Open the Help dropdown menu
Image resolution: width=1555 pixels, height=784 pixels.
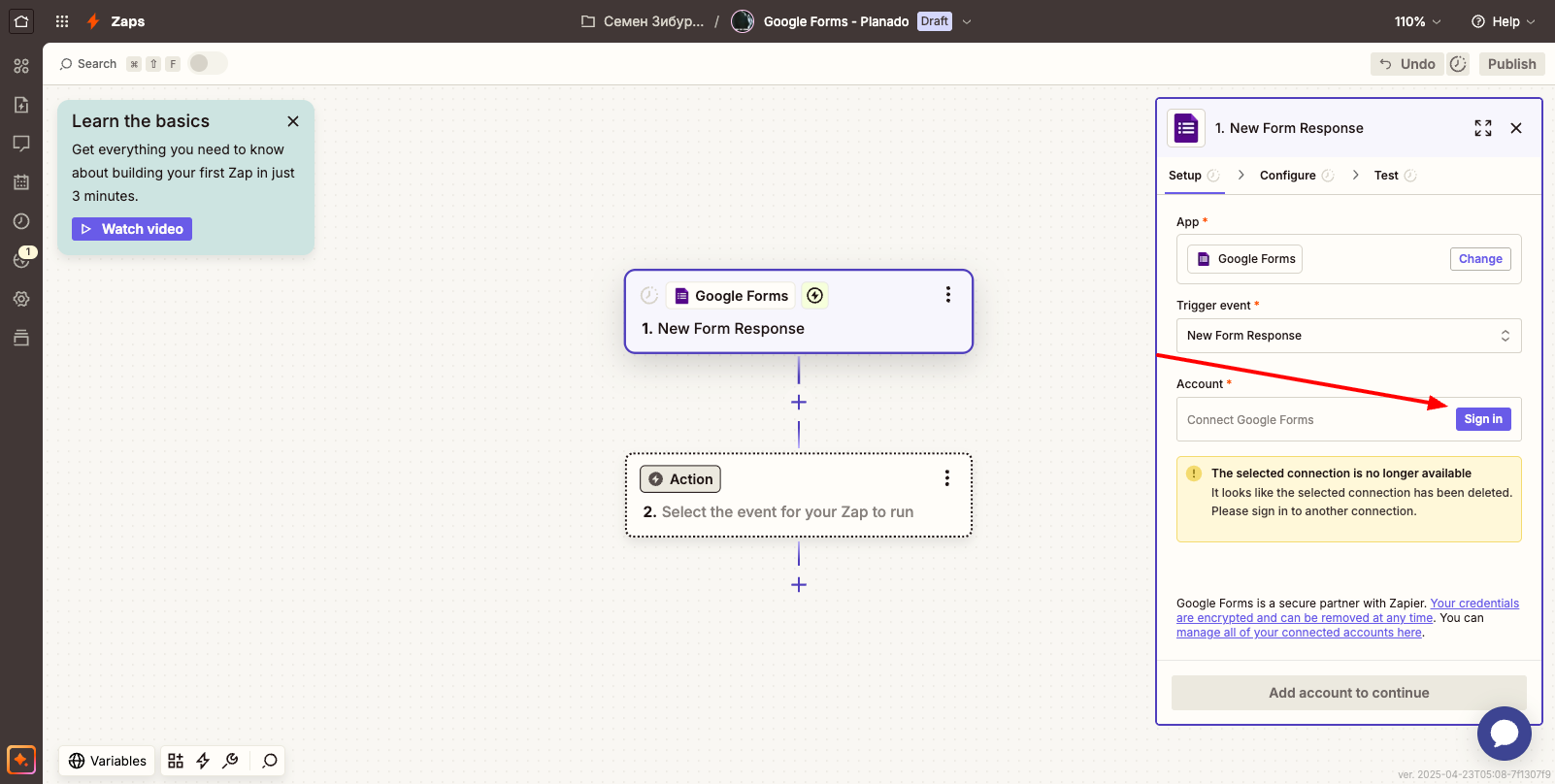coord(1504,21)
